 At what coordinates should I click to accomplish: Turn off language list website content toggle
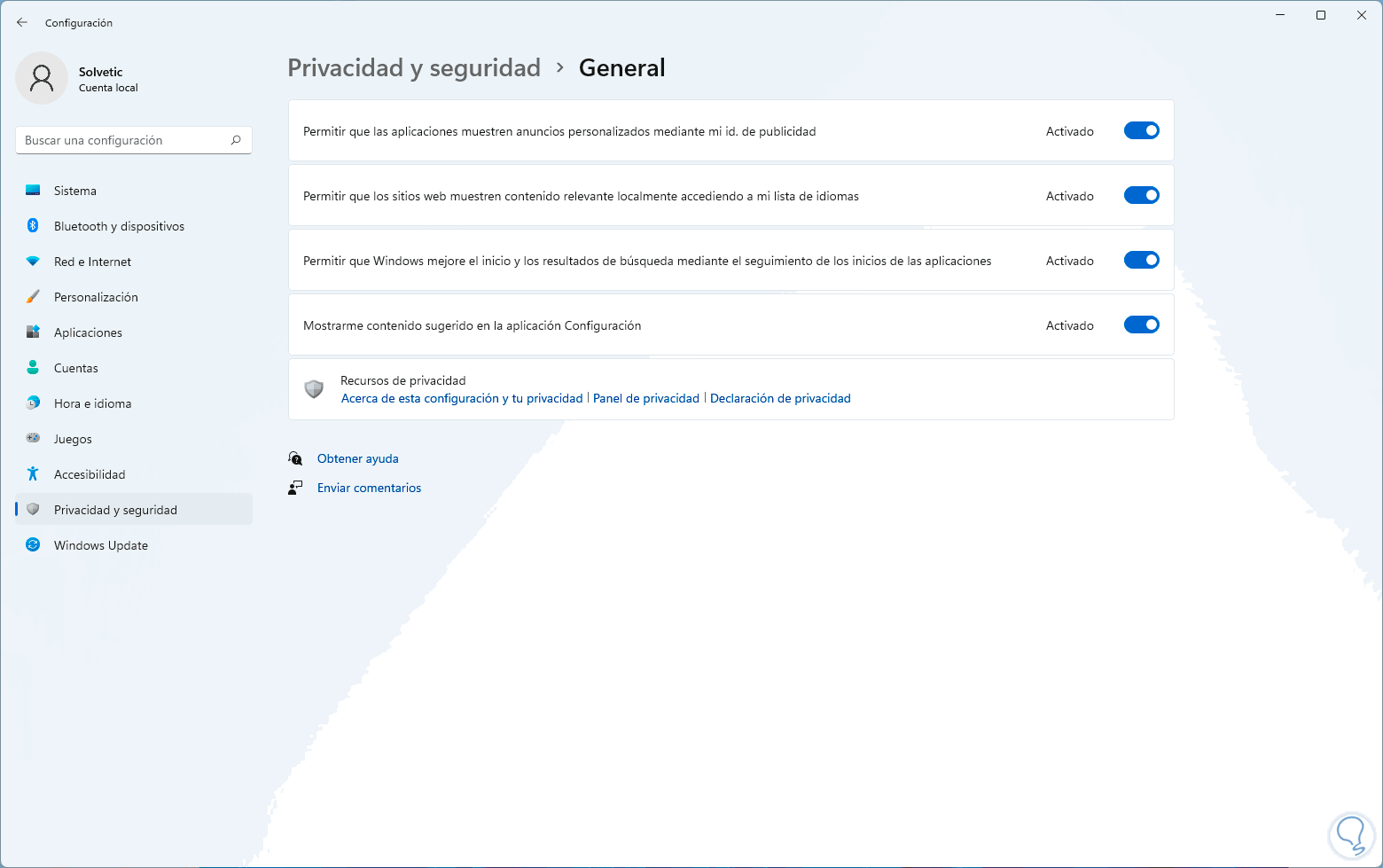(1141, 196)
